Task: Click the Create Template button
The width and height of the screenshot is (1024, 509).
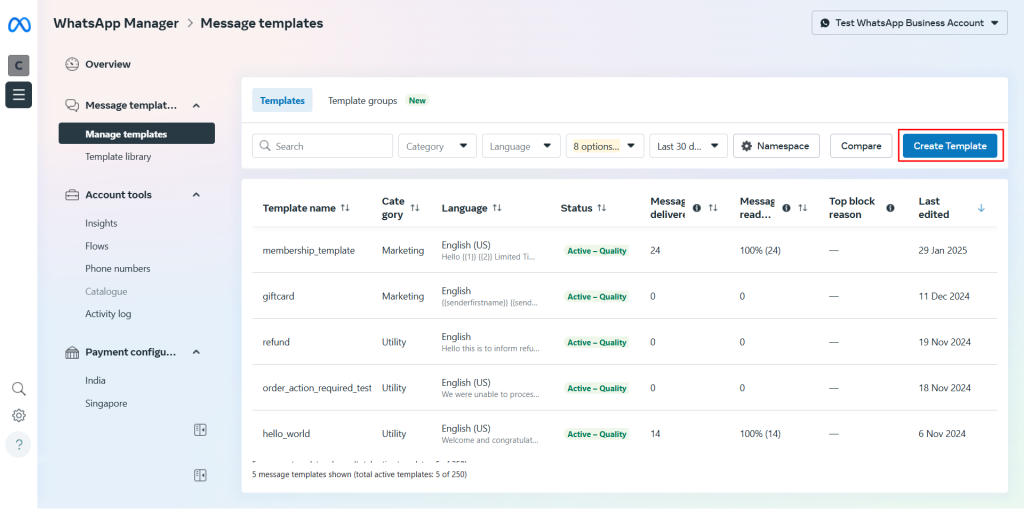Action: click(950, 146)
